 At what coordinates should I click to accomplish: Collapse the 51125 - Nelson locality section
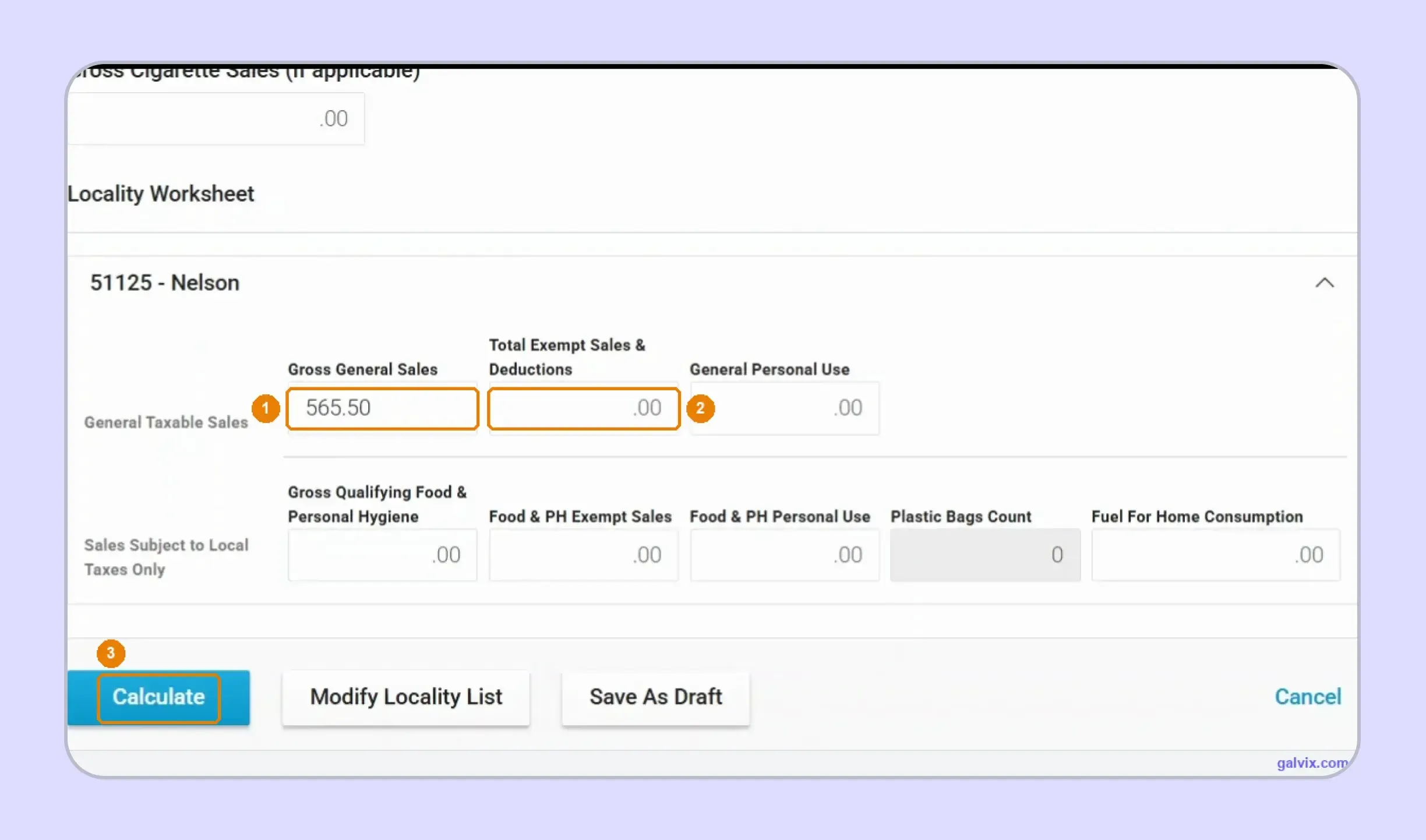[1324, 283]
